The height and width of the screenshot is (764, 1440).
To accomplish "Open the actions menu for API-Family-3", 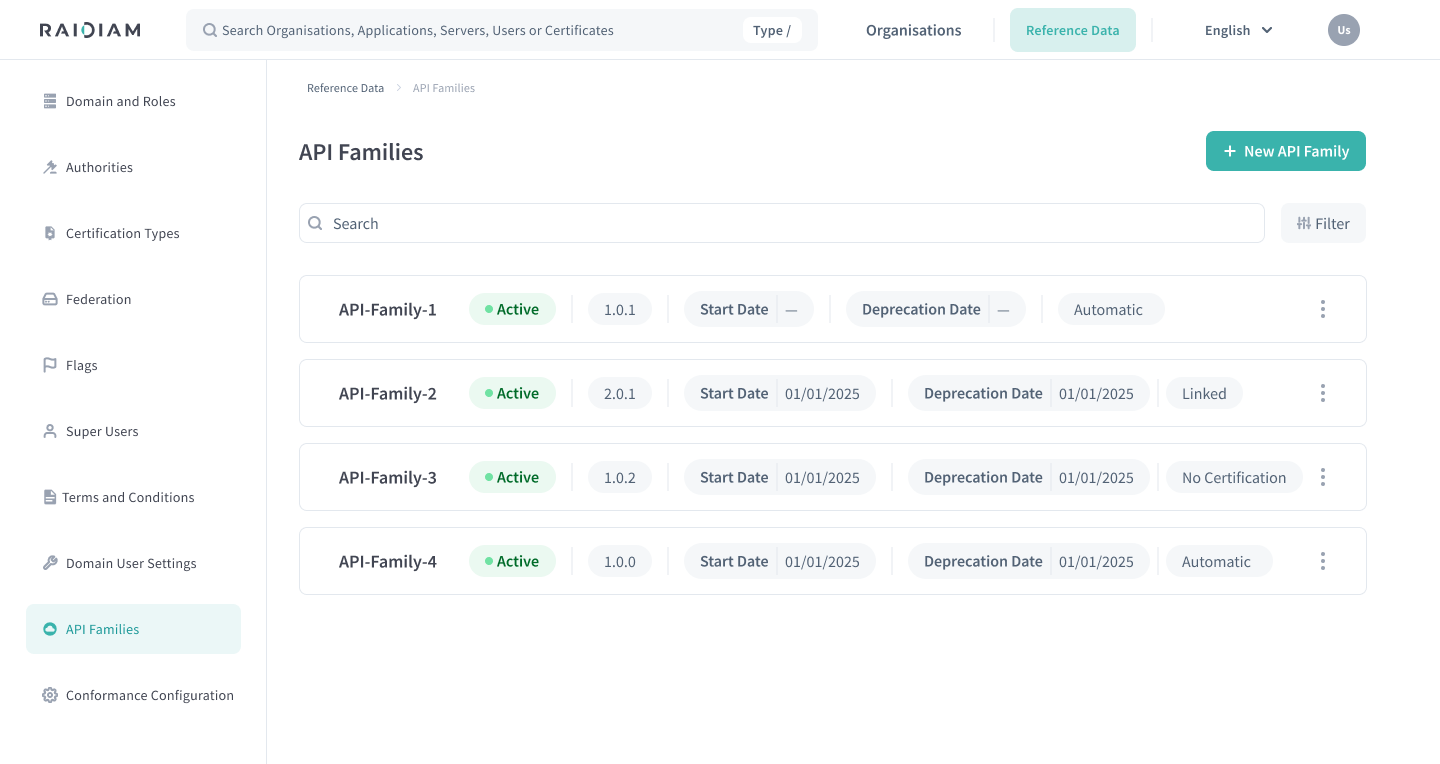I will (1322, 477).
